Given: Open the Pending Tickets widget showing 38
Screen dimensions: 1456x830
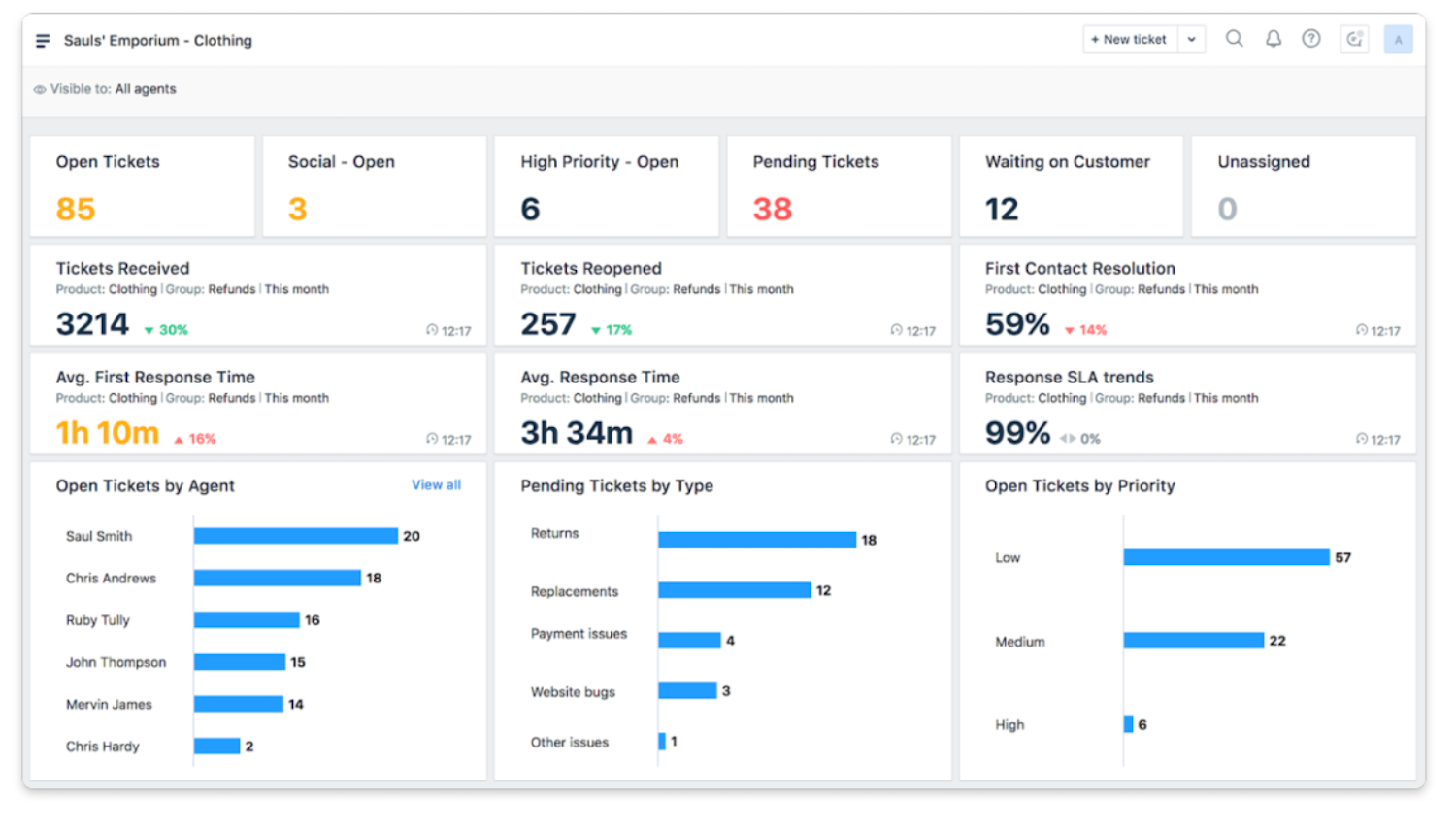Looking at the screenshot, I should tap(840, 185).
